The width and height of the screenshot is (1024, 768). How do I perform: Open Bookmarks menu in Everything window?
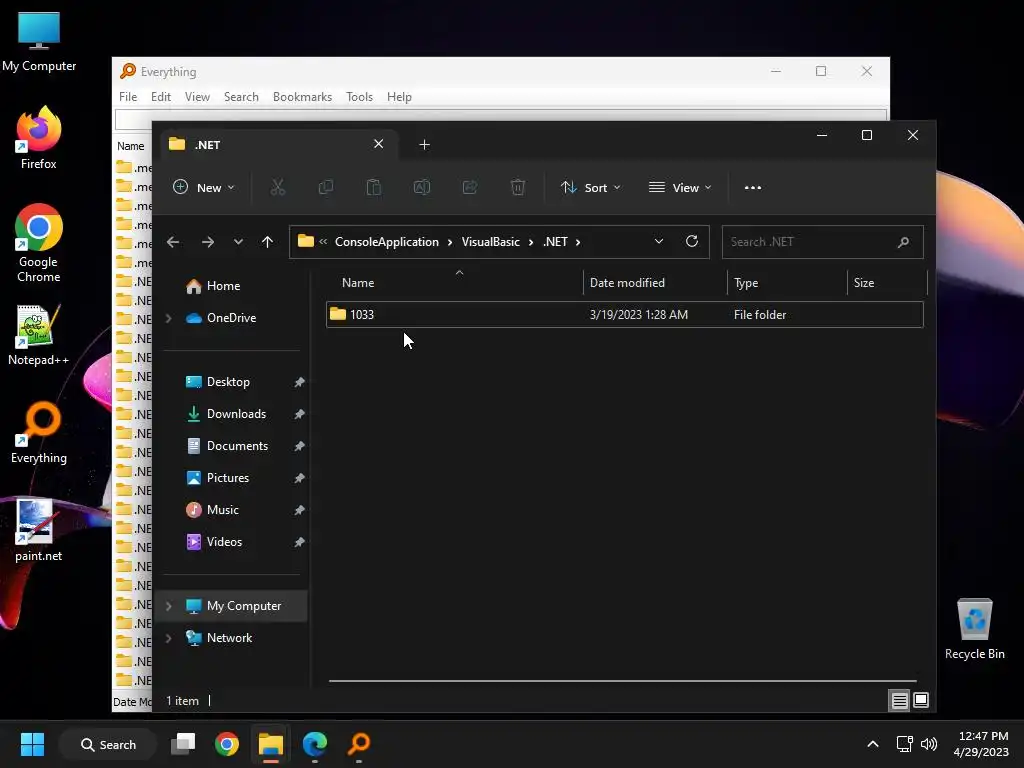(302, 97)
